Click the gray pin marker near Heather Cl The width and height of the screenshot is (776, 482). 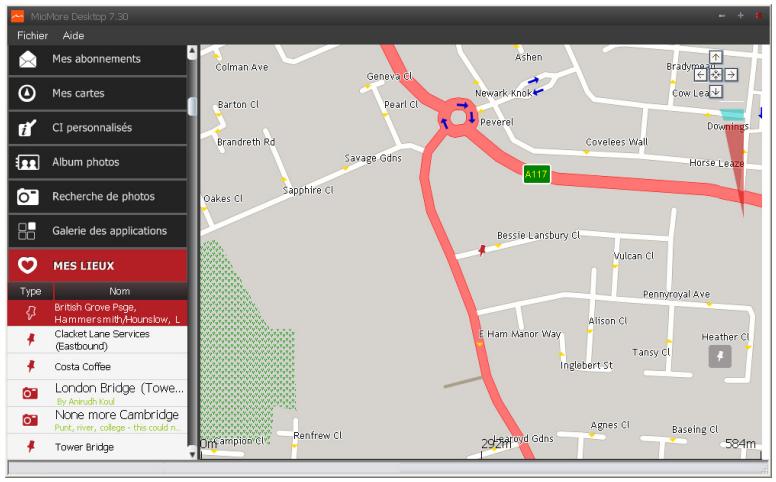coord(720,356)
